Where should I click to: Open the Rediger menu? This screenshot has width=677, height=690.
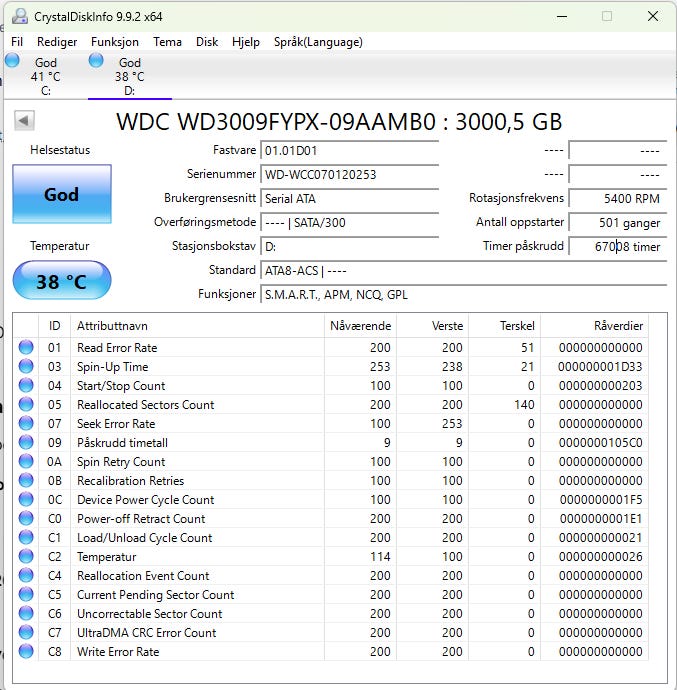pos(57,42)
